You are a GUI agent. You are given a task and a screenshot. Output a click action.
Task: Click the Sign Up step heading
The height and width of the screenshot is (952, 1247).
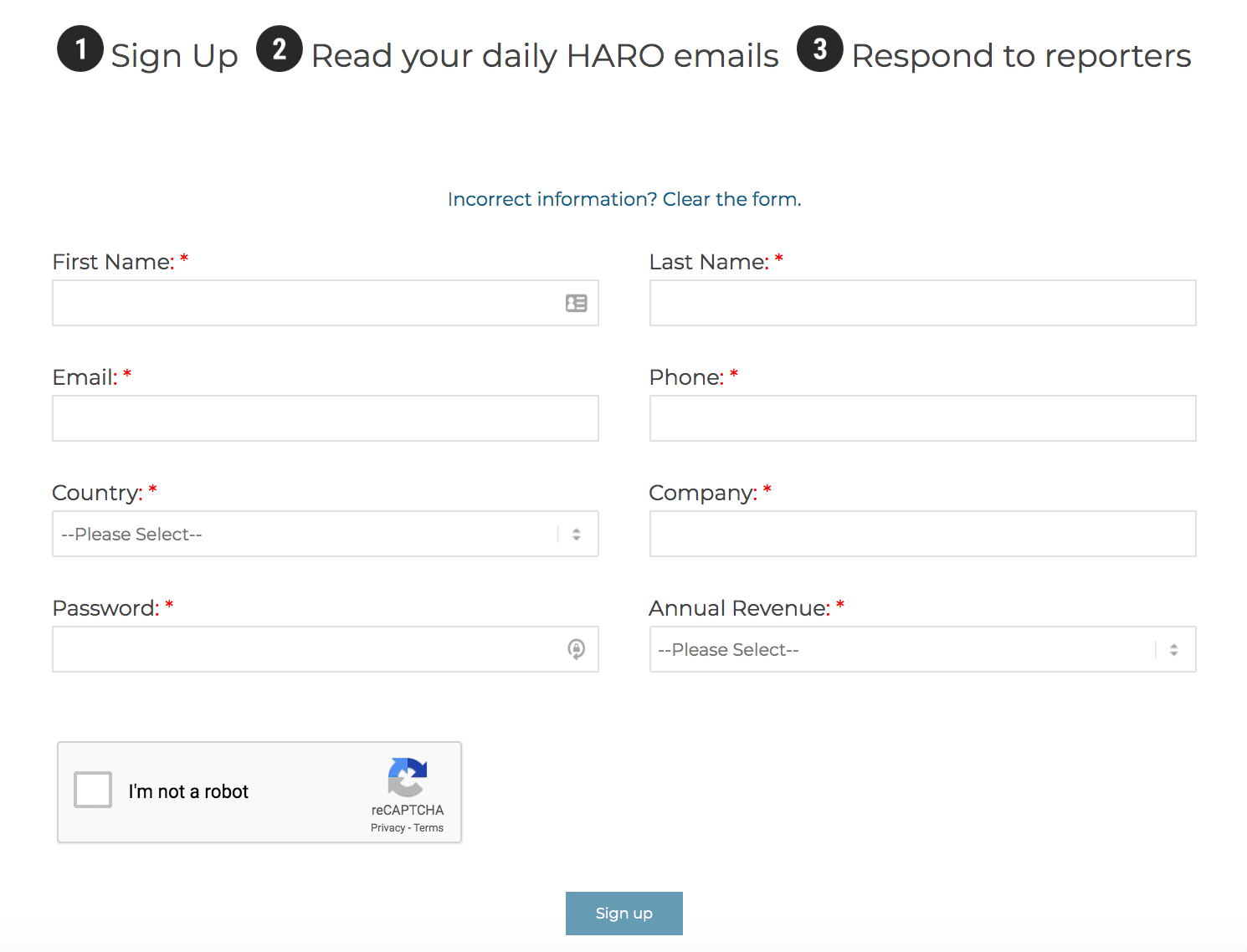[175, 54]
